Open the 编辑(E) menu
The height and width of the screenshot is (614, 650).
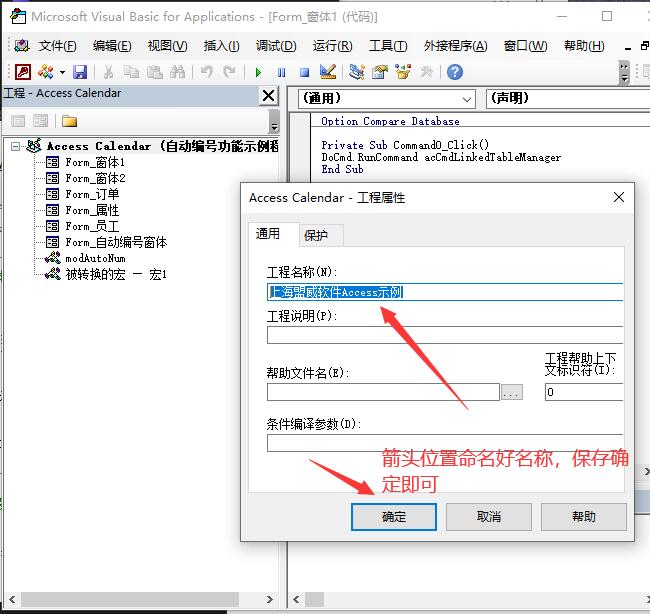click(112, 46)
